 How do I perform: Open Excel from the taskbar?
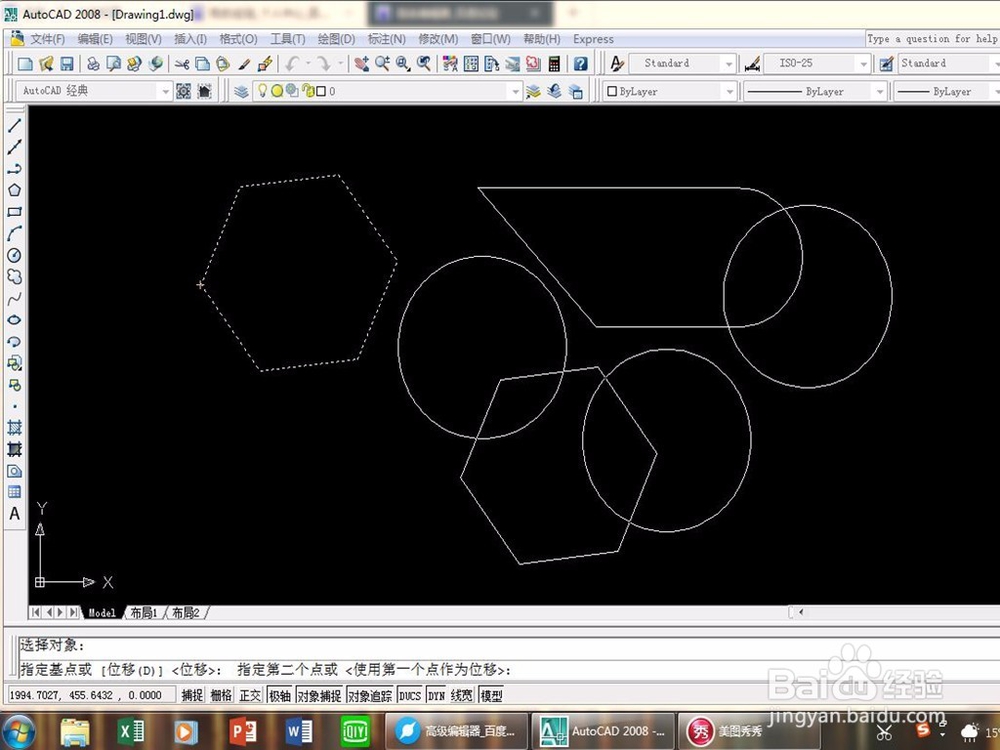click(131, 731)
